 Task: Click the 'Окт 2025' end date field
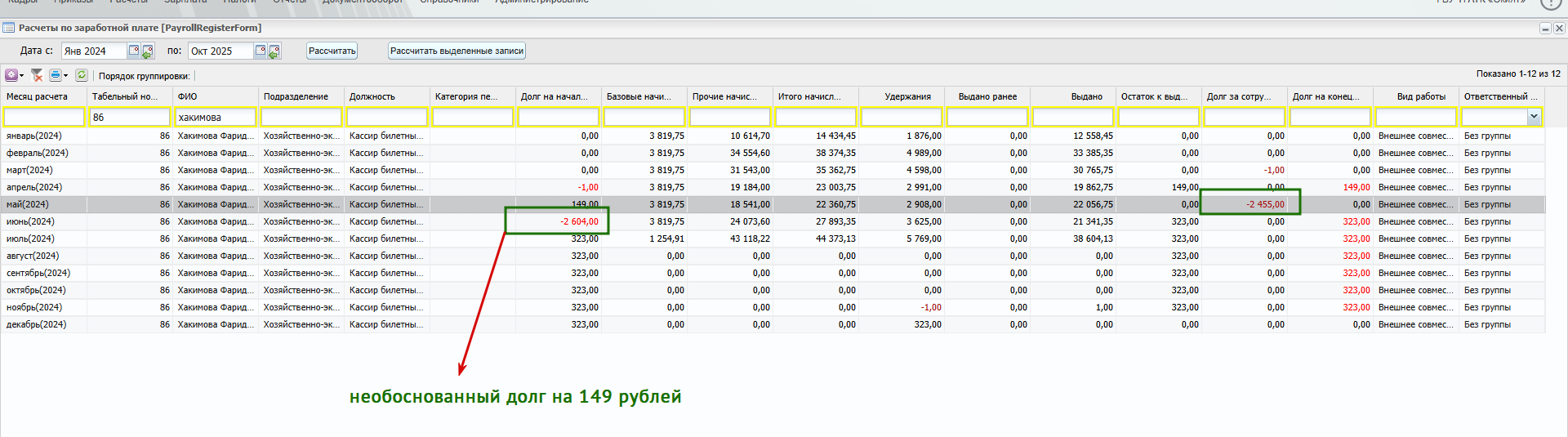(220, 51)
